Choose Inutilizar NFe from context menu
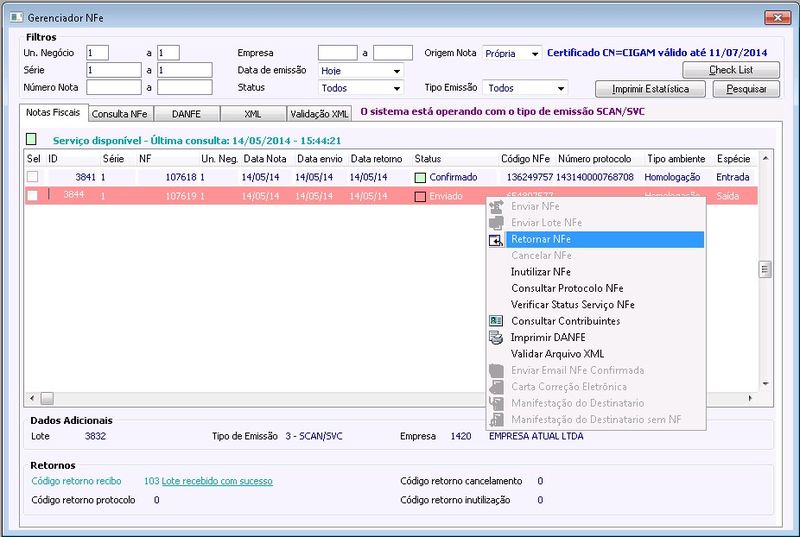Image resolution: width=800 pixels, height=537 pixels. (541, 272)
